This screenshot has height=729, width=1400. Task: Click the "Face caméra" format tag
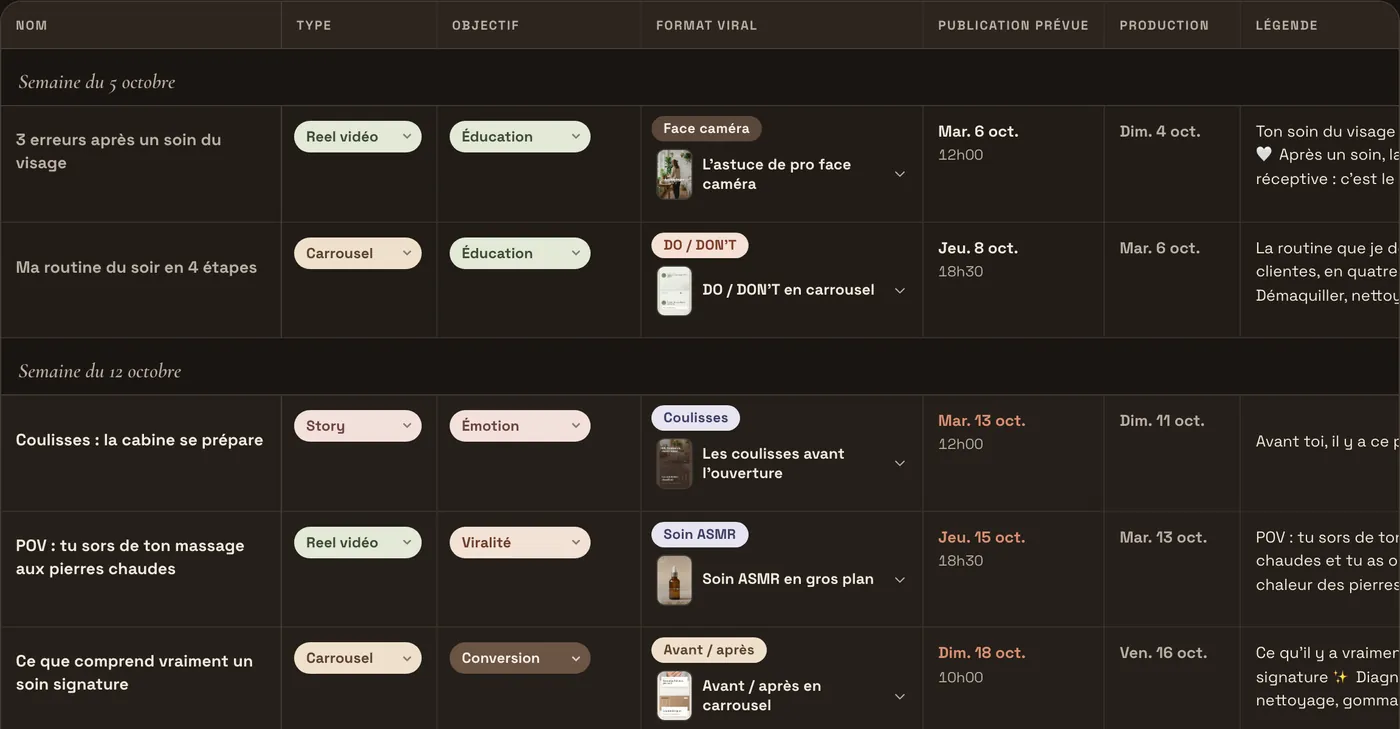coord(706,128)
